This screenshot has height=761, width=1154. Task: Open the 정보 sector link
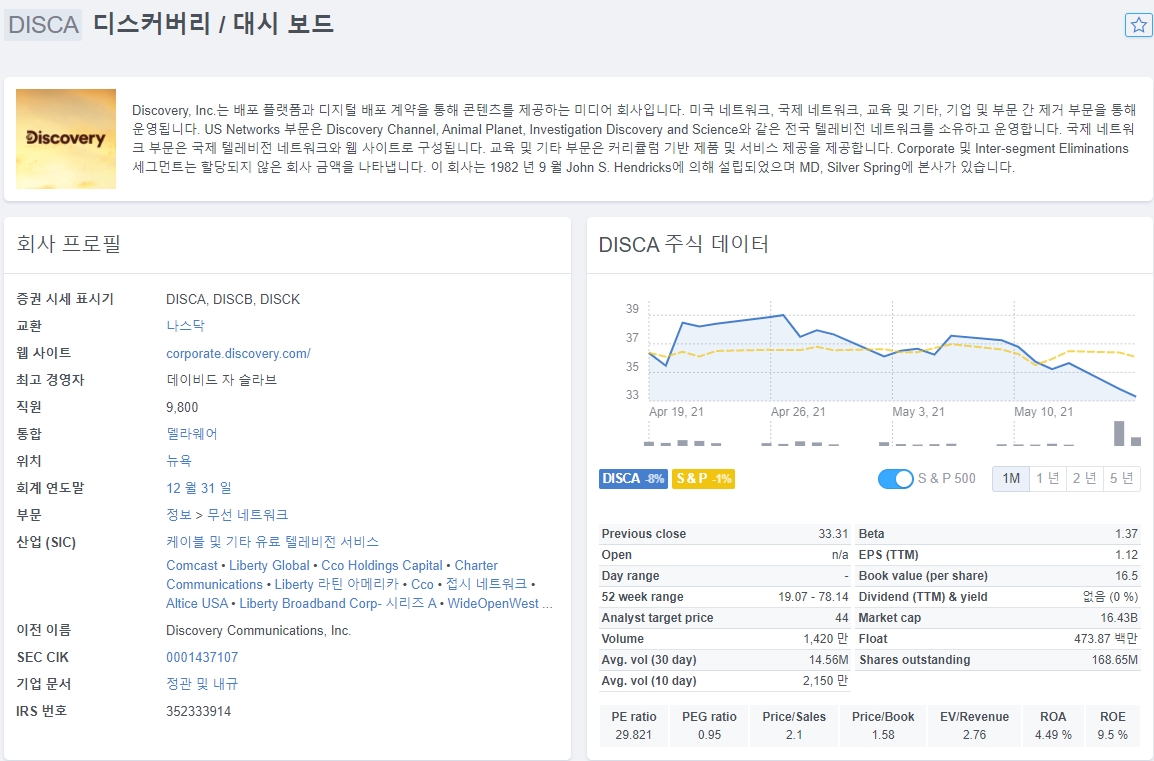[179, 514]
